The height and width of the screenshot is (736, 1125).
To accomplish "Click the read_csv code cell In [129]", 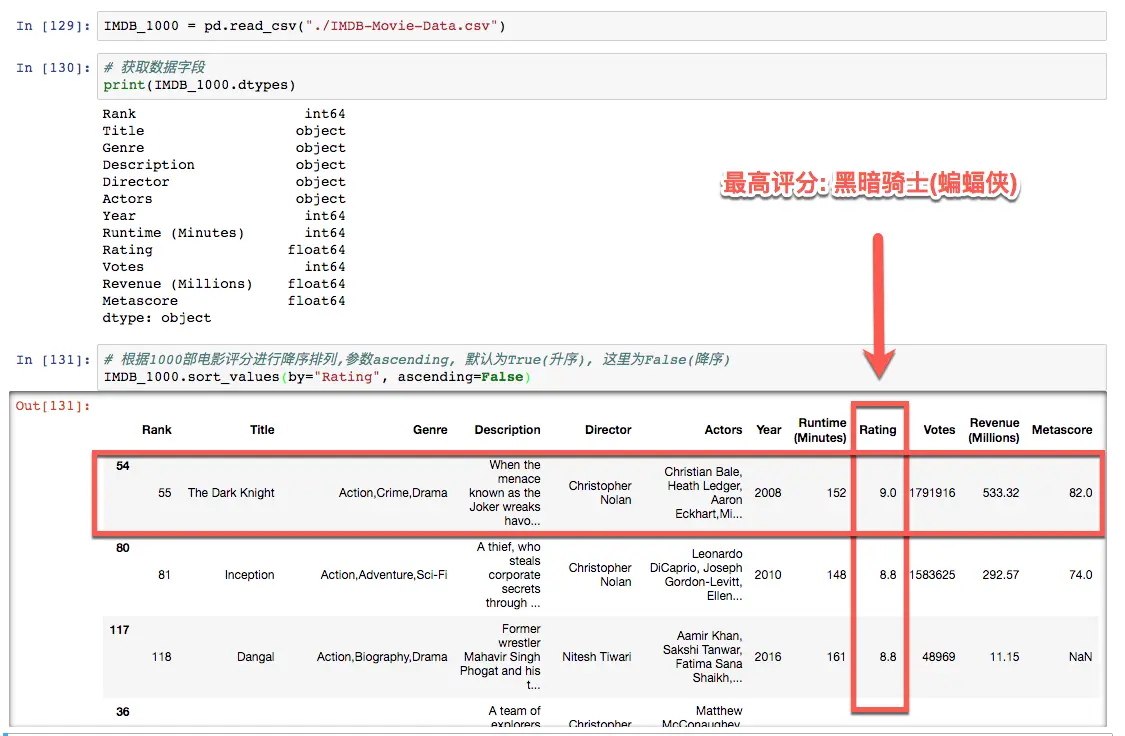I will [601, 26].
